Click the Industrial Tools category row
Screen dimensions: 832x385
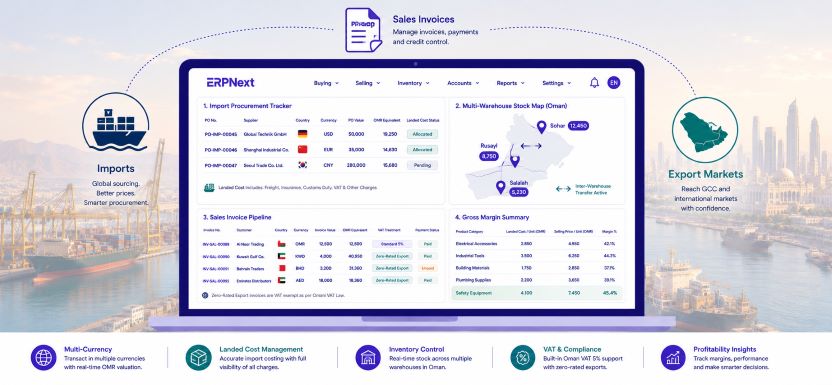coord(536,256)
